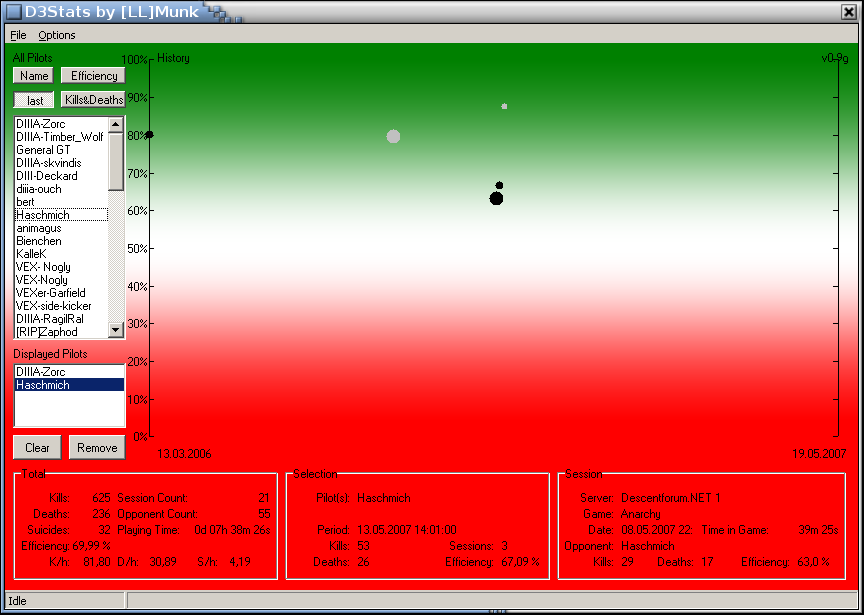Sort pilots by Efficiency

click(93, 75)
